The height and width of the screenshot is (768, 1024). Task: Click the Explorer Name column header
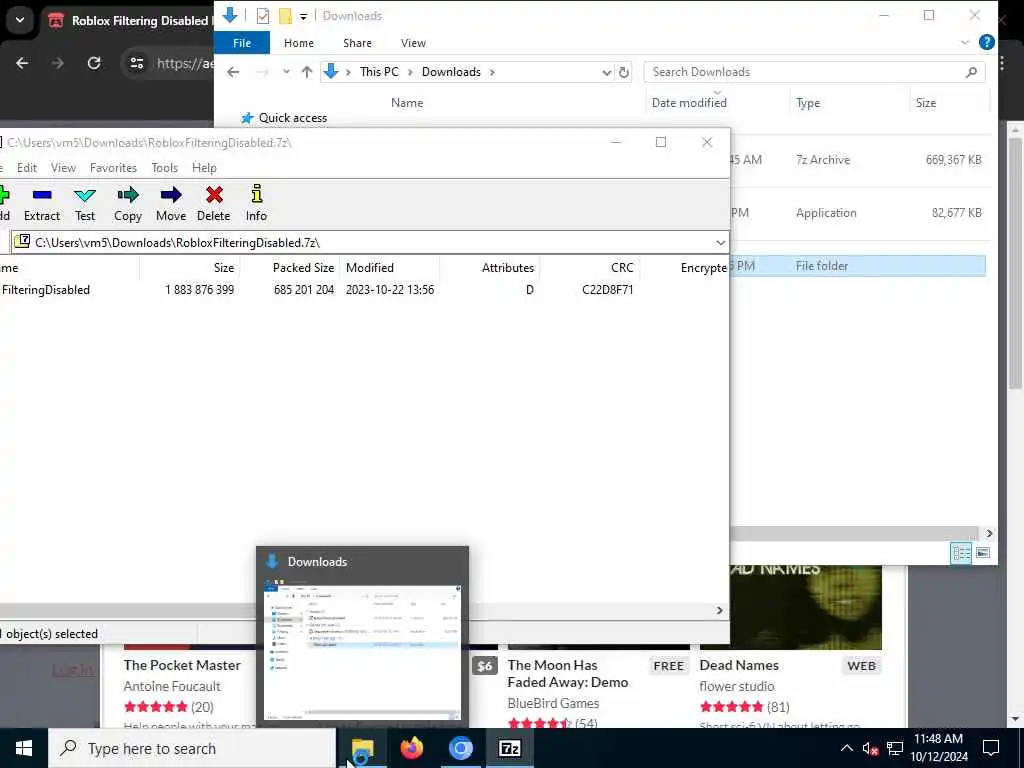coord(407,103)
